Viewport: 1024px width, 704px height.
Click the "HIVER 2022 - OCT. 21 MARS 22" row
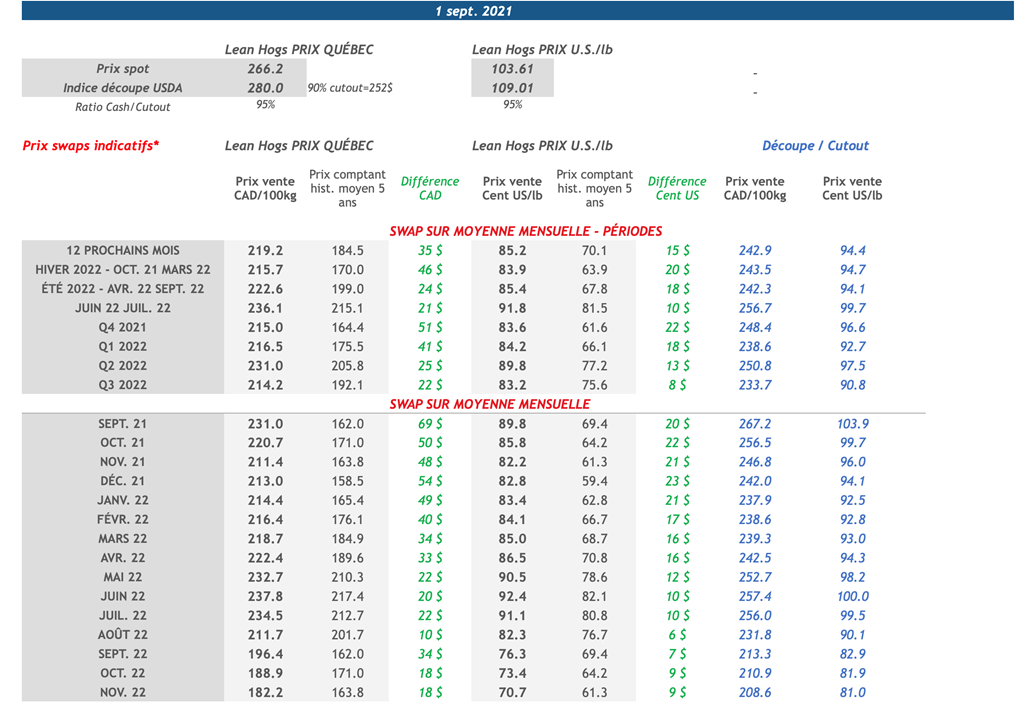pyautogui.click(x=123, y=270)
